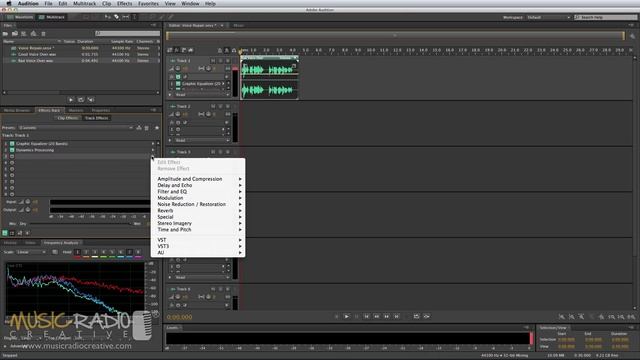Switch to the Properties tab
This screenshot has height=360, width=640.
pos(100,110)
